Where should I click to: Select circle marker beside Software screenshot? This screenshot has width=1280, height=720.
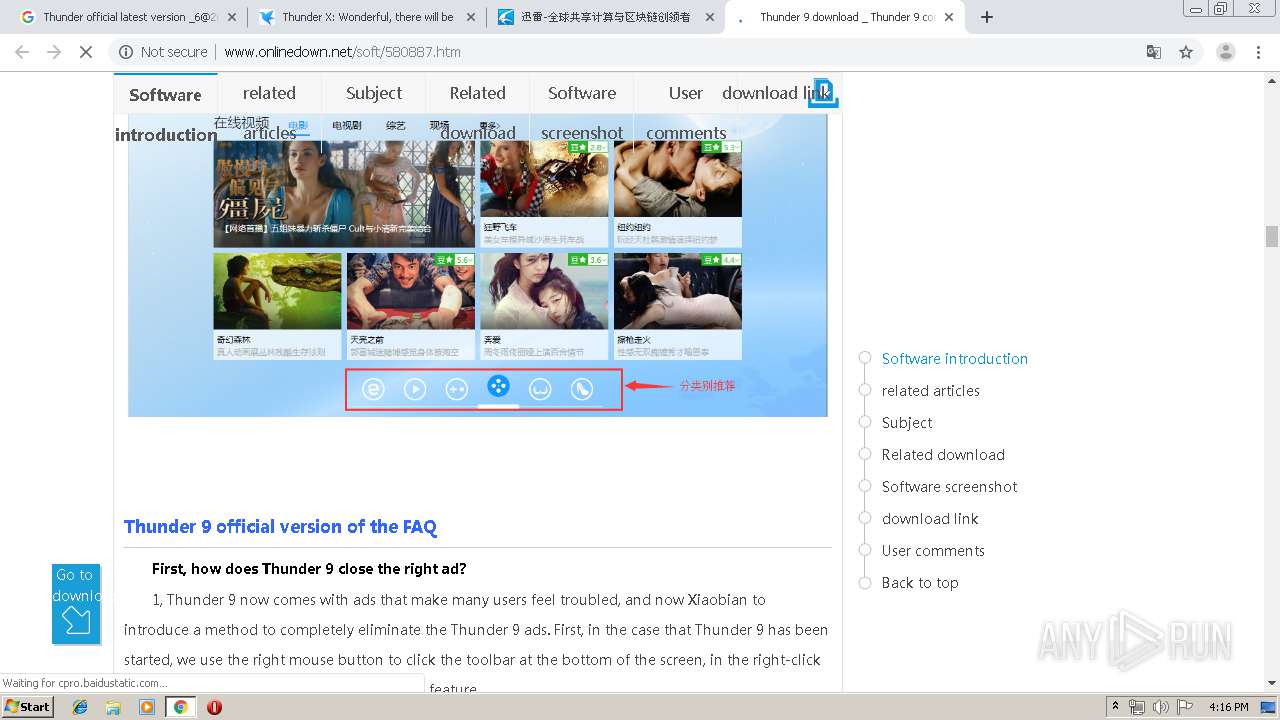pos(865,486)
